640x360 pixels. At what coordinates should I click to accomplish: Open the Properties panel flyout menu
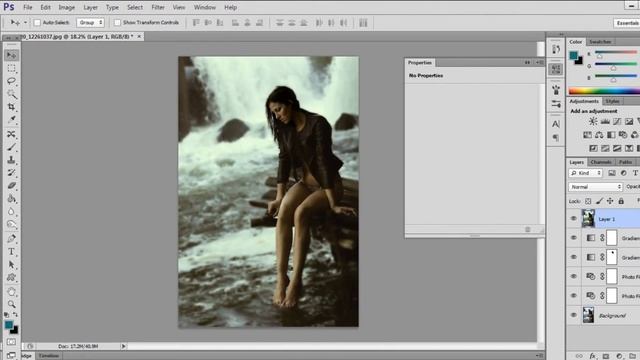539,62
